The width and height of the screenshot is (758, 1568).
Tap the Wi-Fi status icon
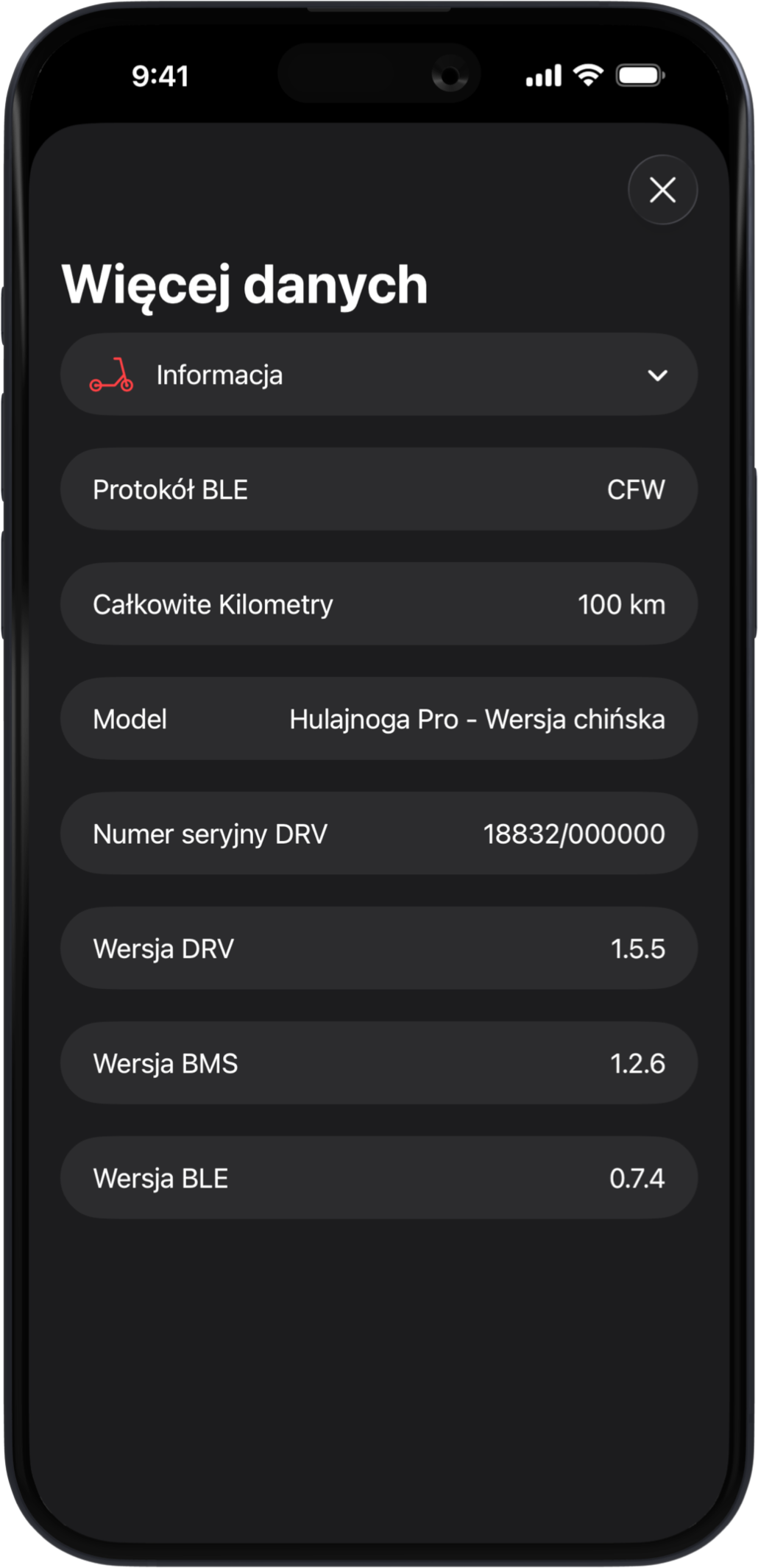coord(588,75)
